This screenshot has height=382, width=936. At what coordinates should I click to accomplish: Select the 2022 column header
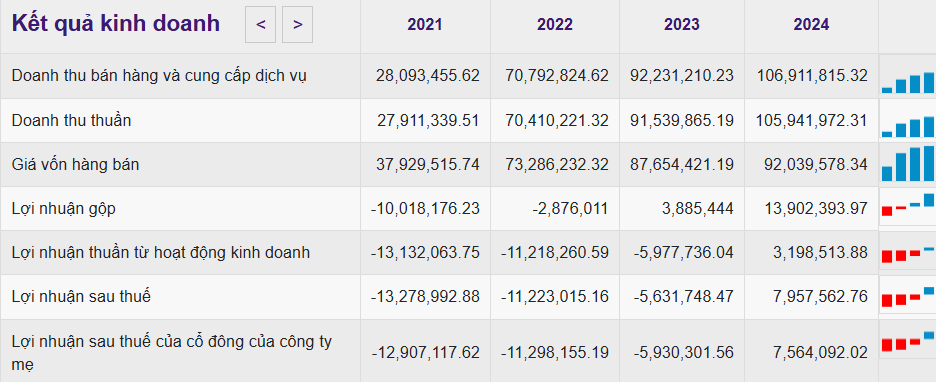(x=555, y=24)
